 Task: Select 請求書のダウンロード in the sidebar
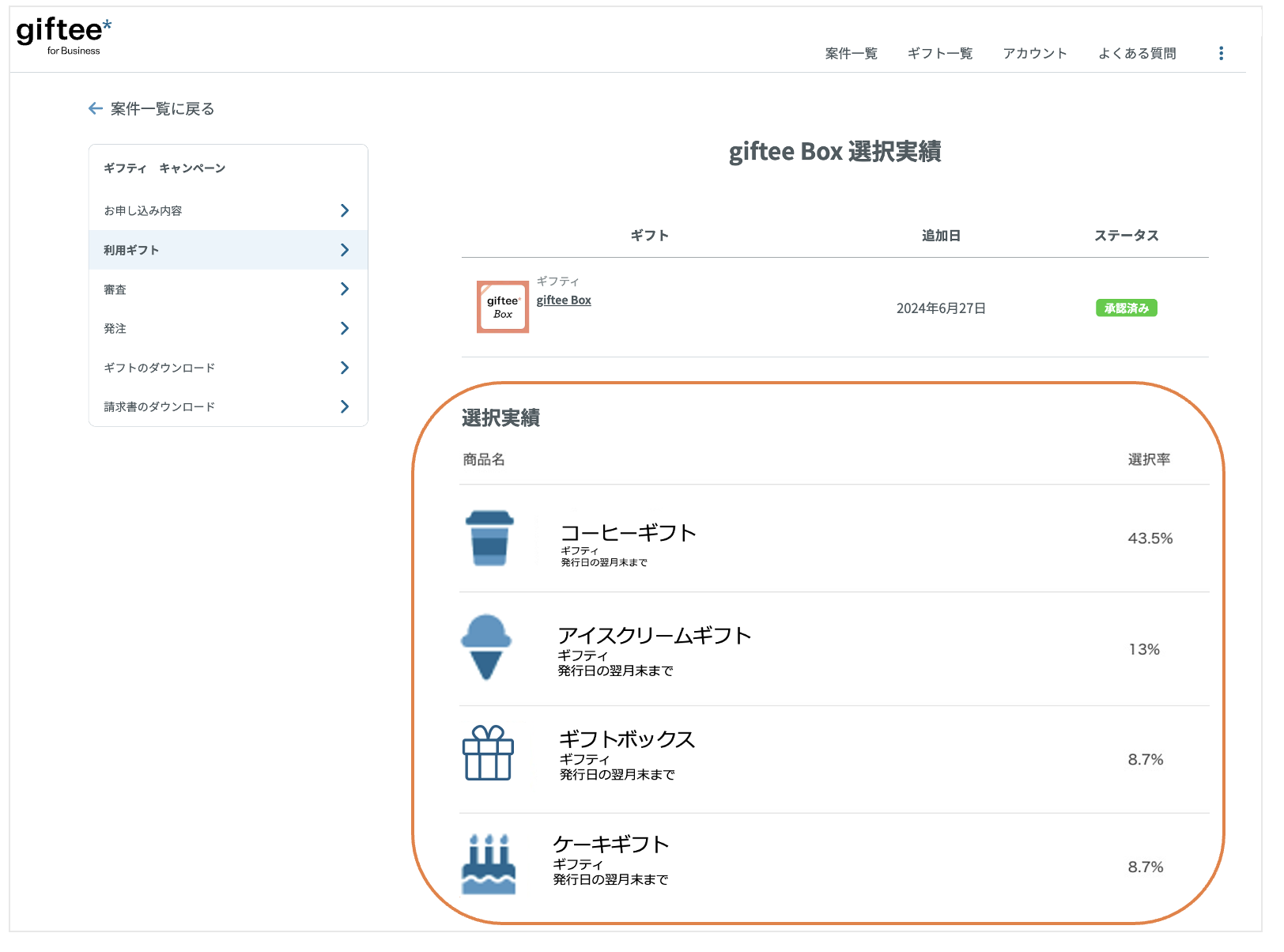(x=228, y=406)
